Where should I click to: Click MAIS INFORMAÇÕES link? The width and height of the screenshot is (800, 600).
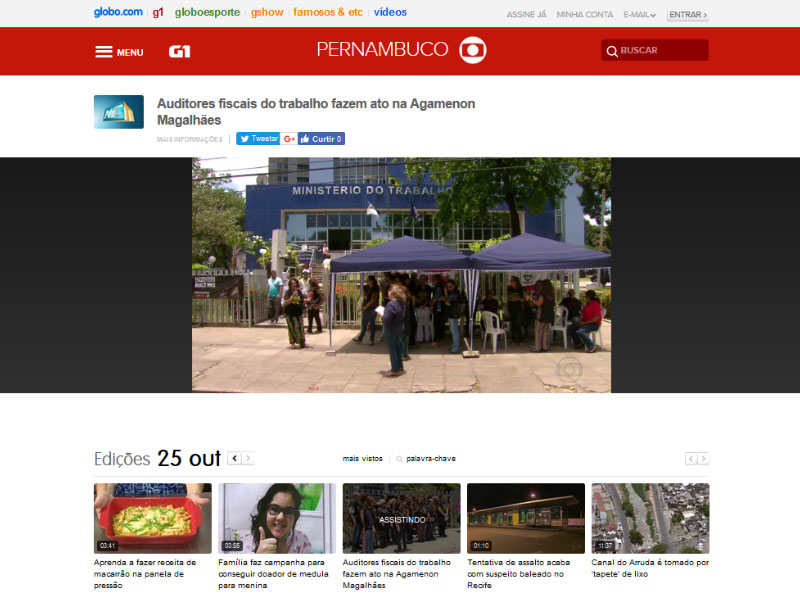coord(189,139)
